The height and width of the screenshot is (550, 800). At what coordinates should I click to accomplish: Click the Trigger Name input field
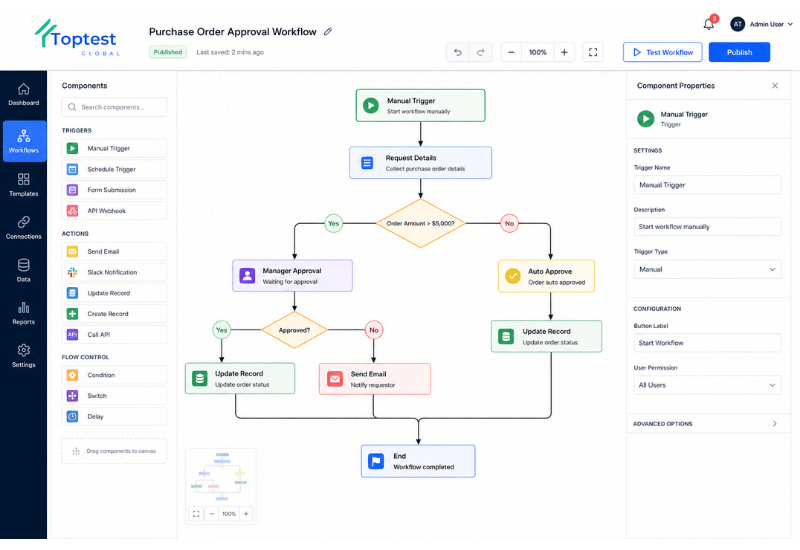(707, 185)
